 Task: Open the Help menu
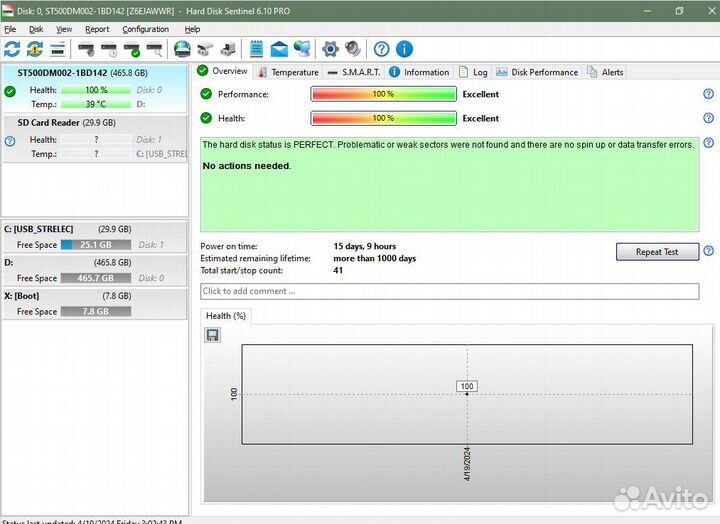(x=192, y=29)
